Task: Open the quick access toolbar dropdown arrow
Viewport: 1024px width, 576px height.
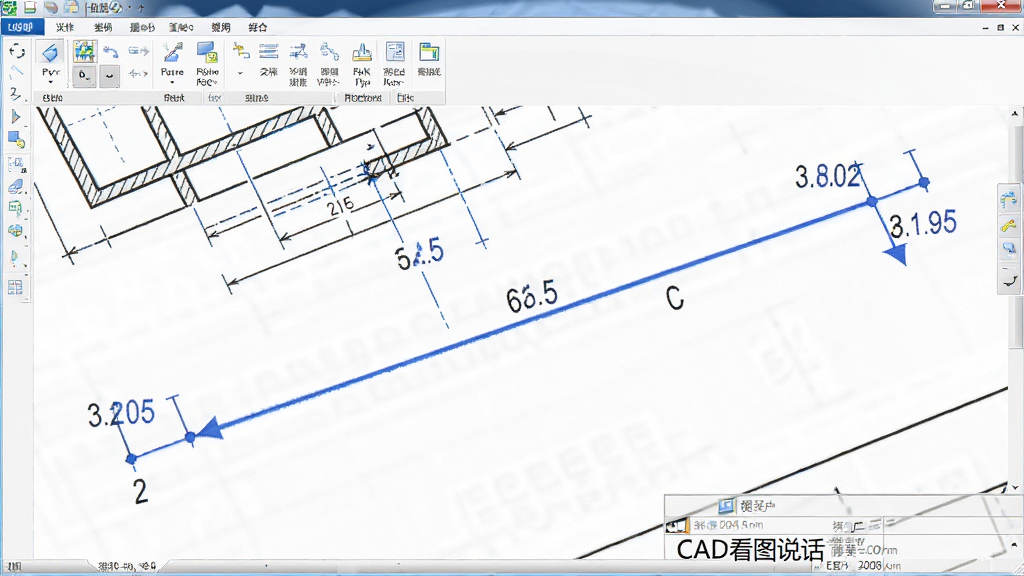Action: coord(130,8)
